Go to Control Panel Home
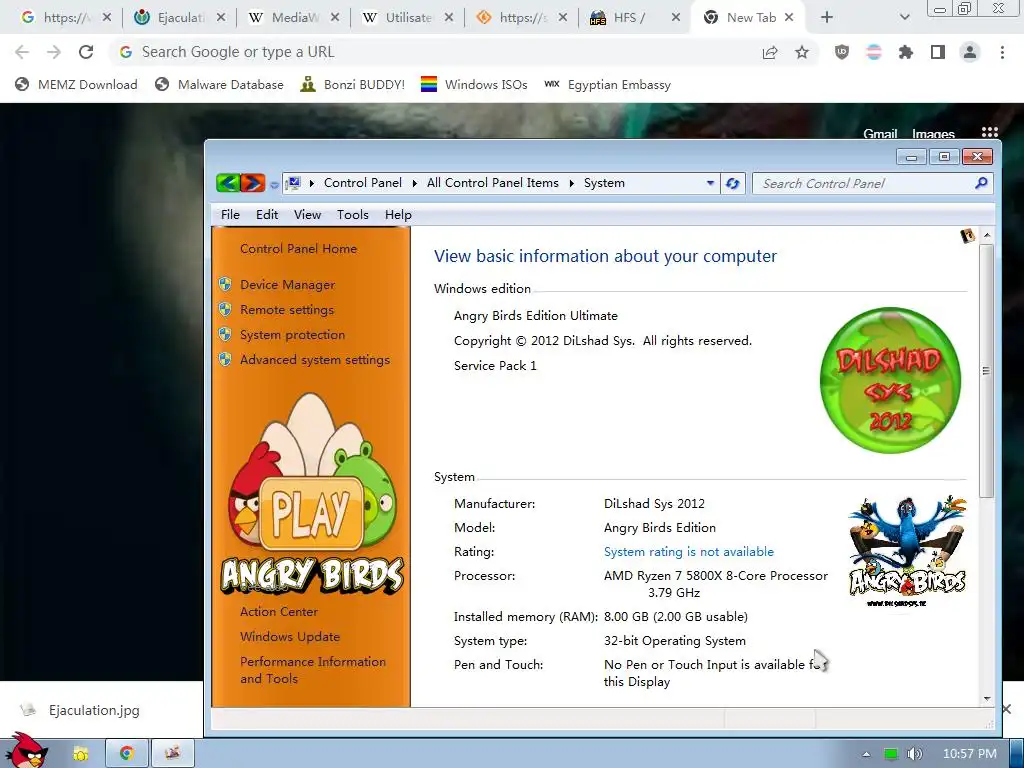Viewport: 1024px width, 768px height. pos(298,249)
